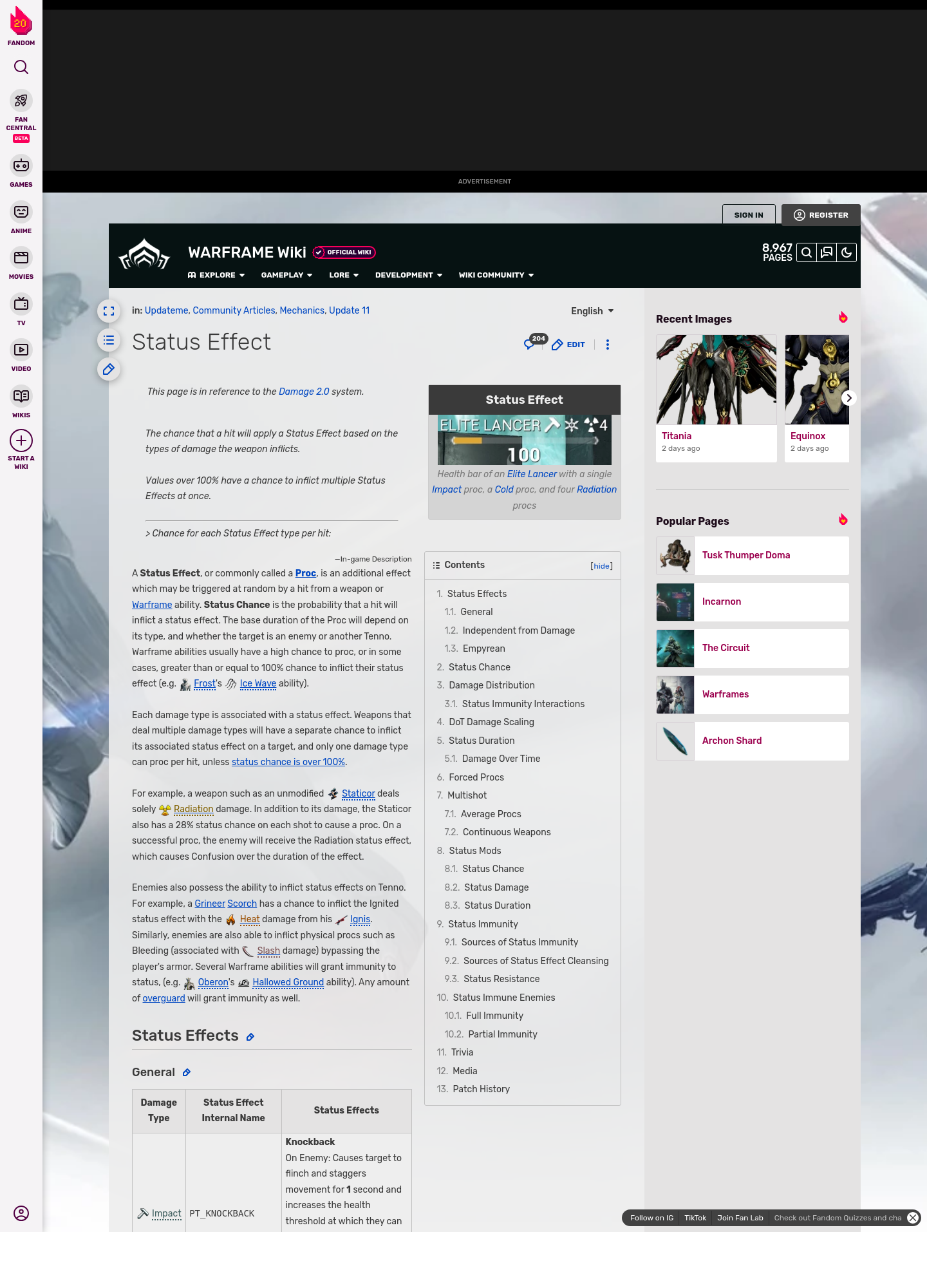
Task: Open the wiki discussions icon in the header
Action: click(x=827, y=252)
